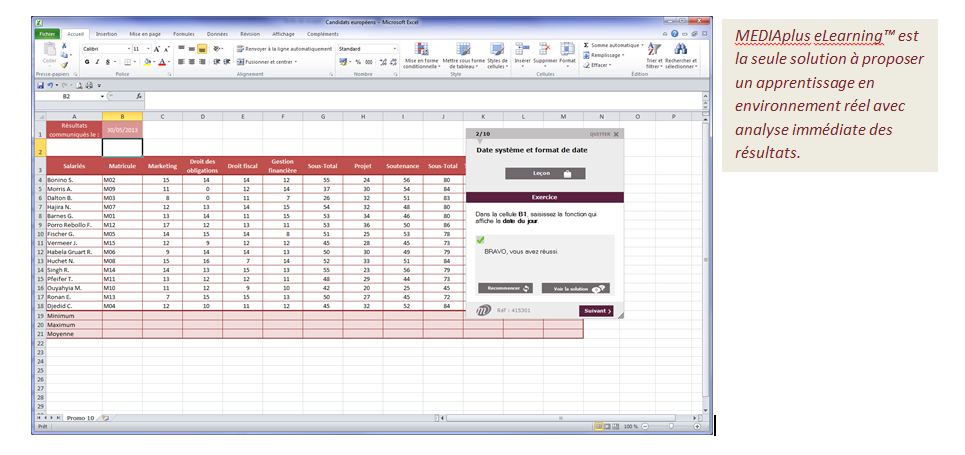Click column header G
Image resolution: width=965 pixels, height=455 pixels.
coord(322,116)
